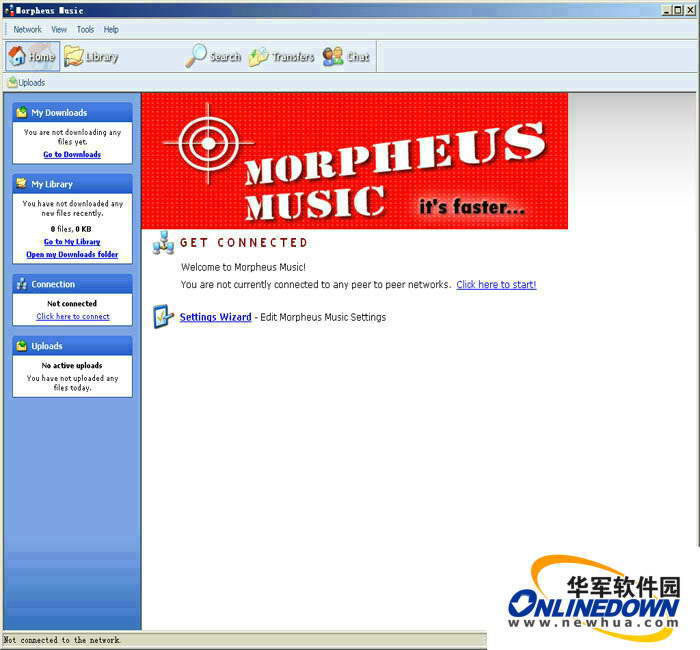700x650 pixels.
Task: Open my Downloads folder link
Action: click(x=72, y=254)
